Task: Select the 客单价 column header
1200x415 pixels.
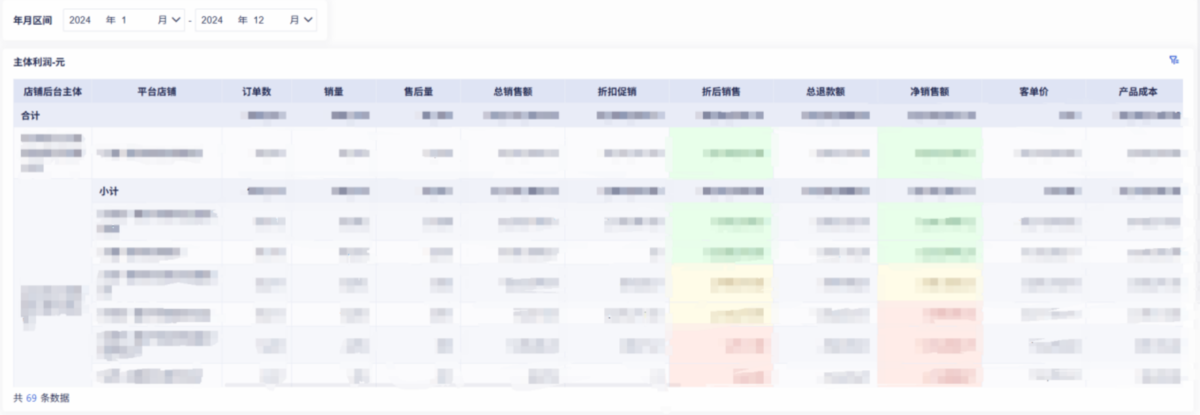Action: (1033, 91)
